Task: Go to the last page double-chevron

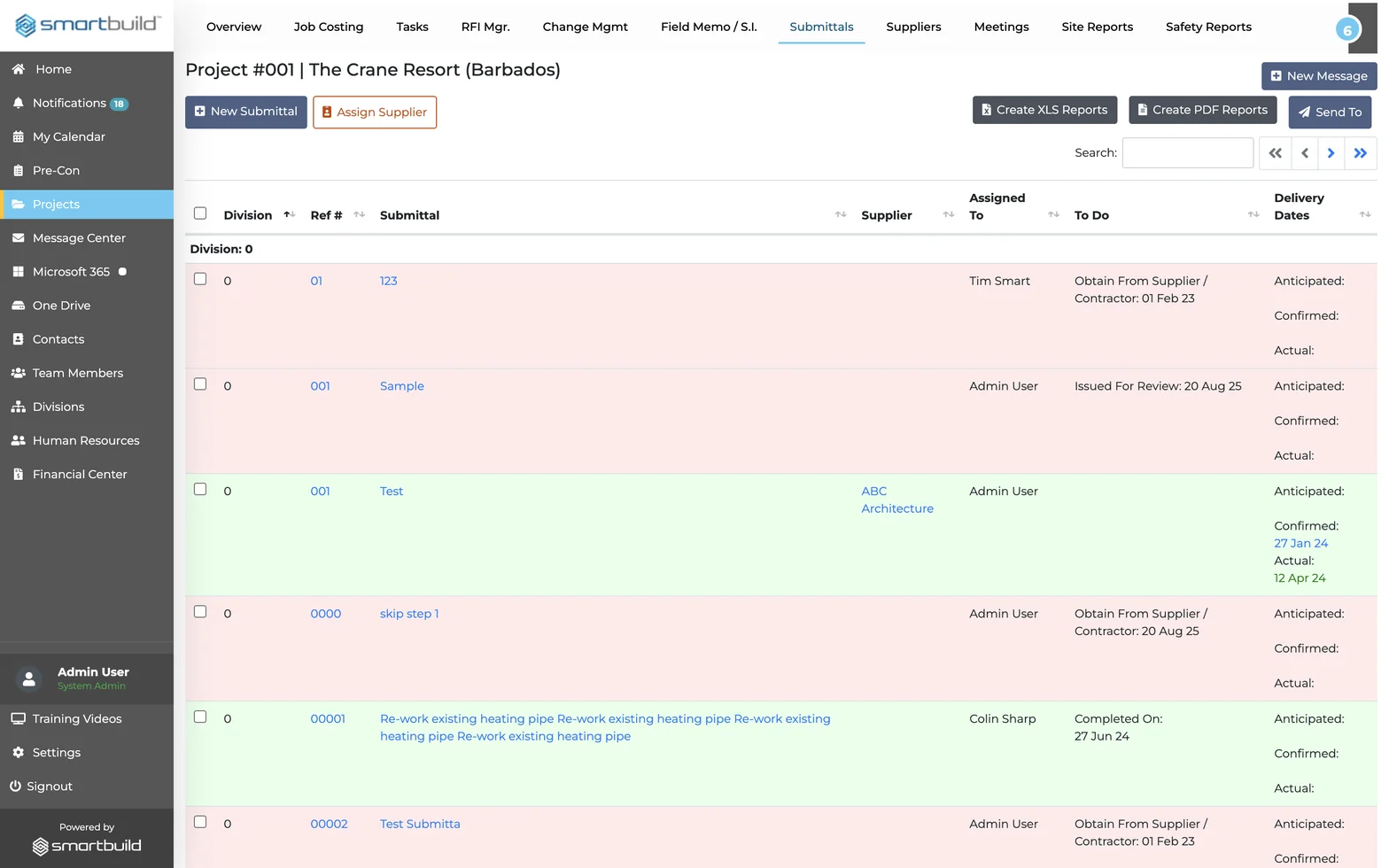Action: 1361,153
